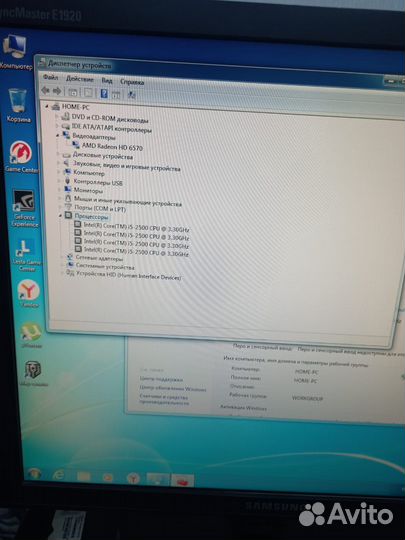
Task: Open Yandex browser from the taskbar
Action: coord(133,478)
